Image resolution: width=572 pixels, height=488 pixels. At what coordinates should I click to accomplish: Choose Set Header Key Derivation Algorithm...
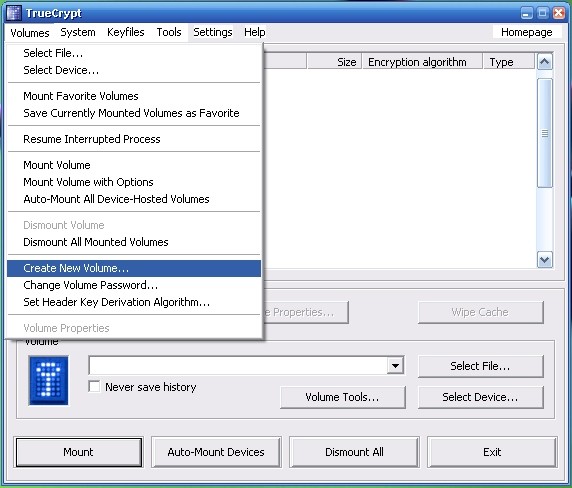point(134,302)
